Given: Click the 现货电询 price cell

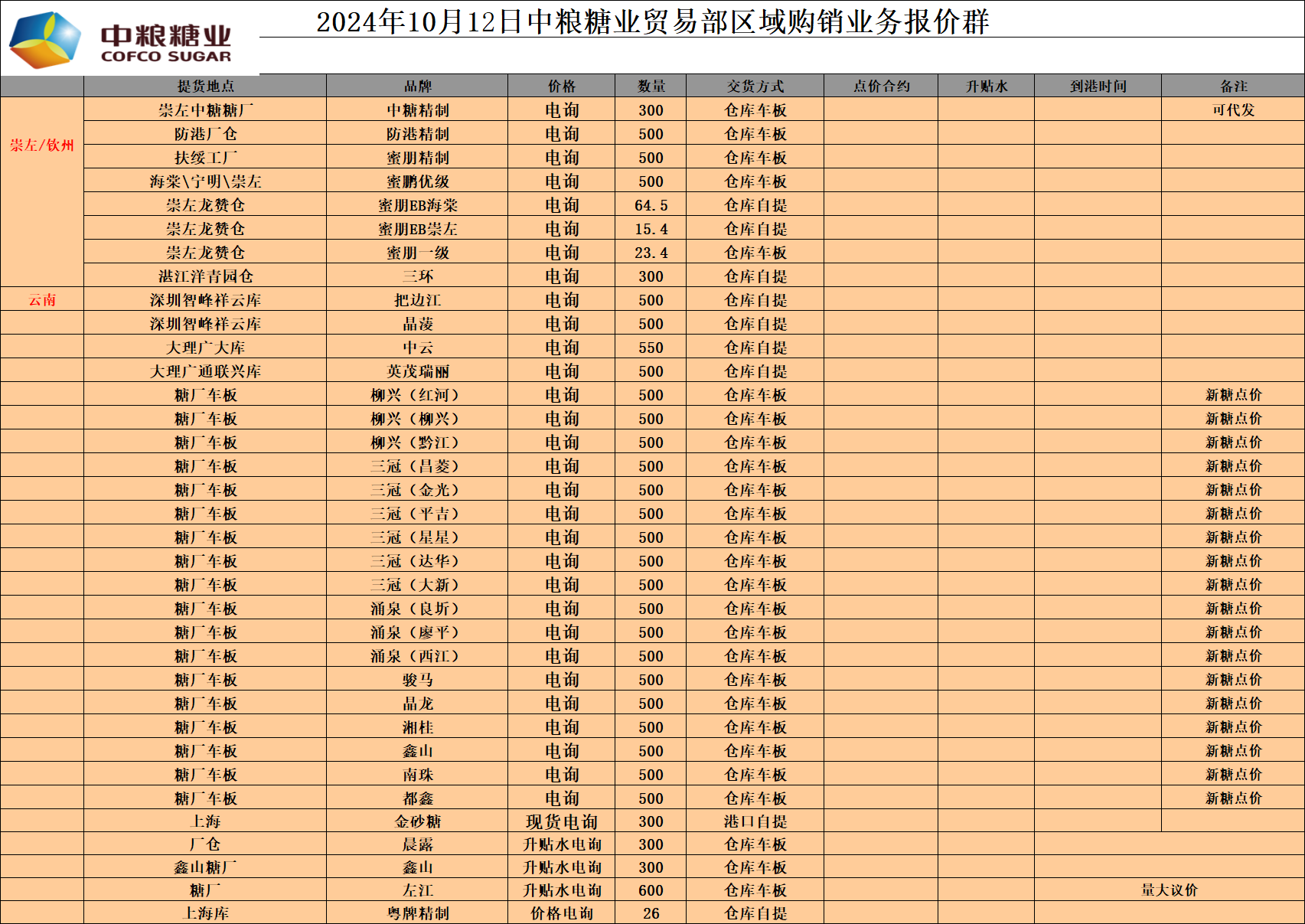Looking at the screenshot, I should [561, 821].
